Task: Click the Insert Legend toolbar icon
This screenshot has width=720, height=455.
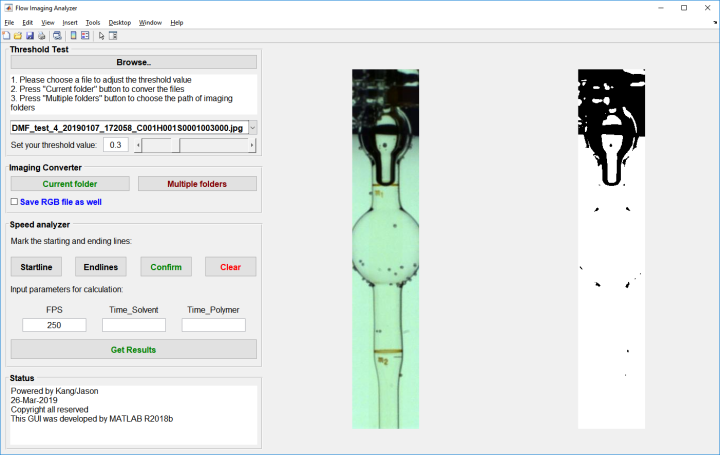Action: 85,35
